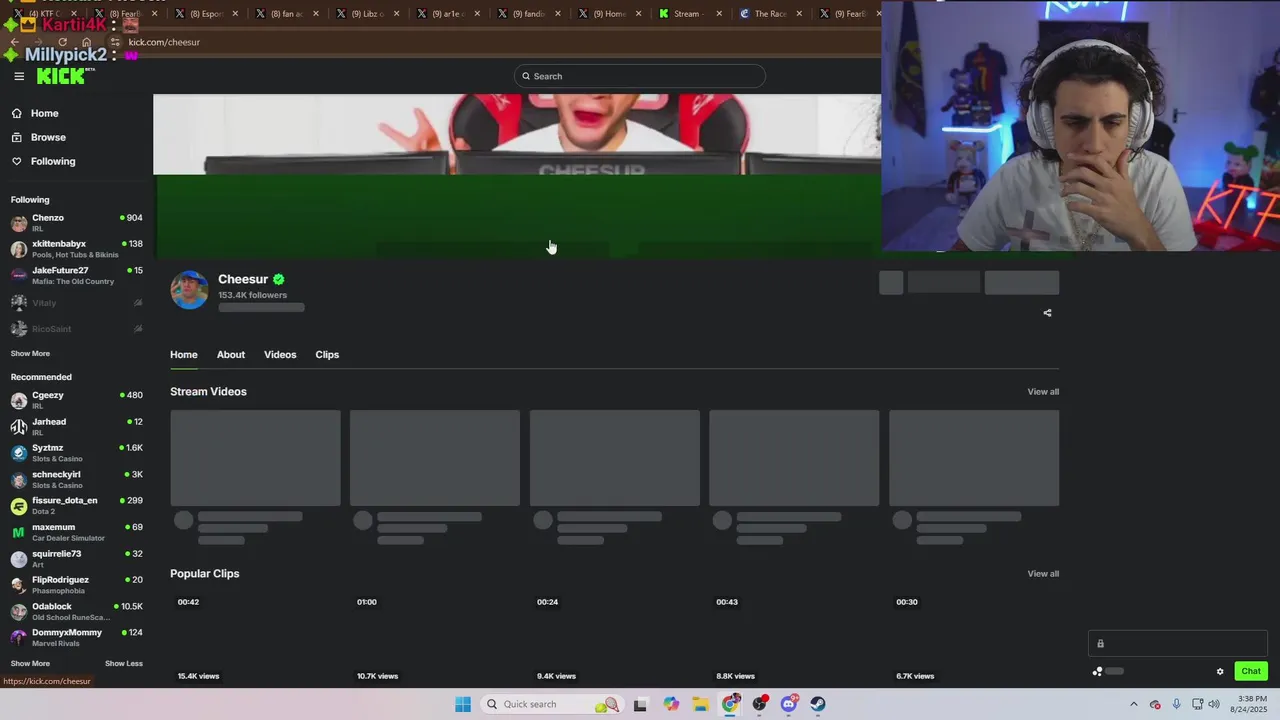Click FlipRodriguez channel avatar
The width and height of the screenshot is (1280, 720).
tap(19, 585)
